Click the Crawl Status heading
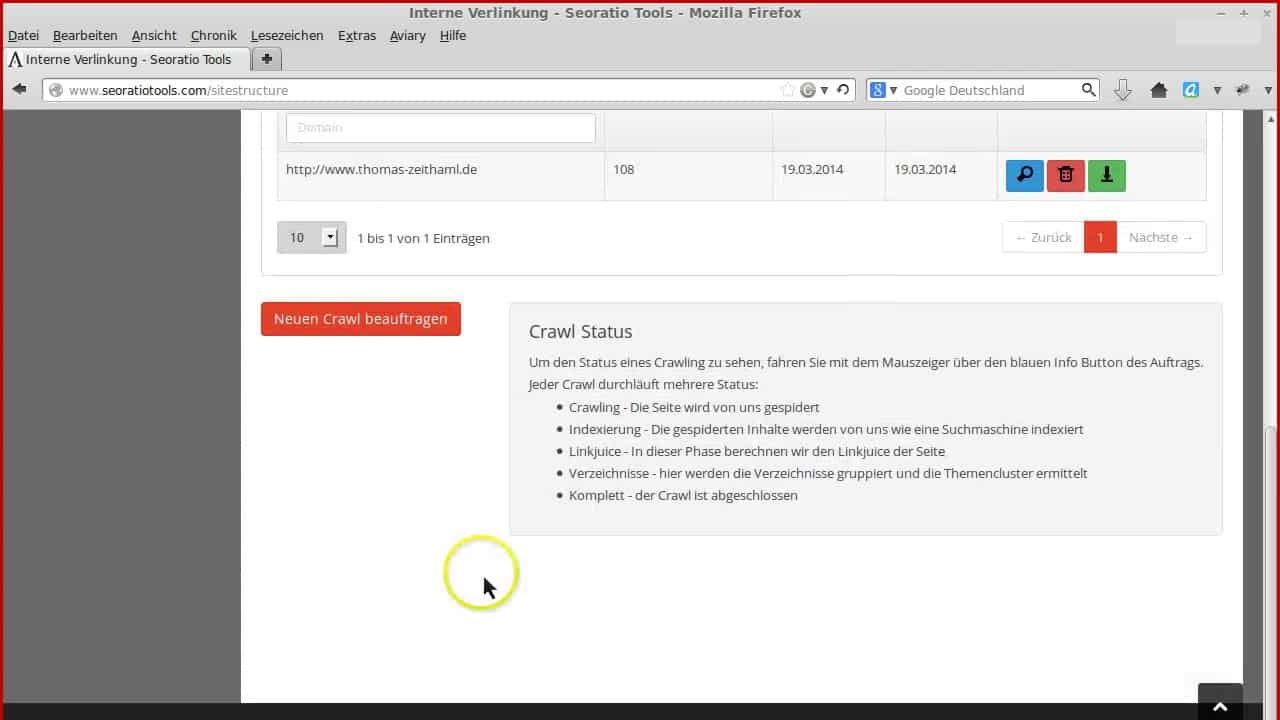This screenshot has width=1280, height=720. point(580,331)
